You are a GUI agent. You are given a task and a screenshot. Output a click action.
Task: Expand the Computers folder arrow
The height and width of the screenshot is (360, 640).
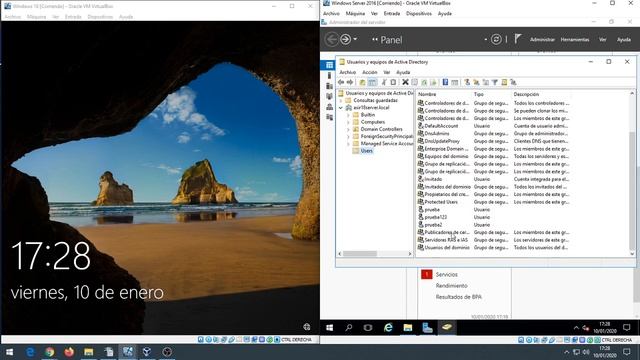pyautogui.click(x=348, y=122)
